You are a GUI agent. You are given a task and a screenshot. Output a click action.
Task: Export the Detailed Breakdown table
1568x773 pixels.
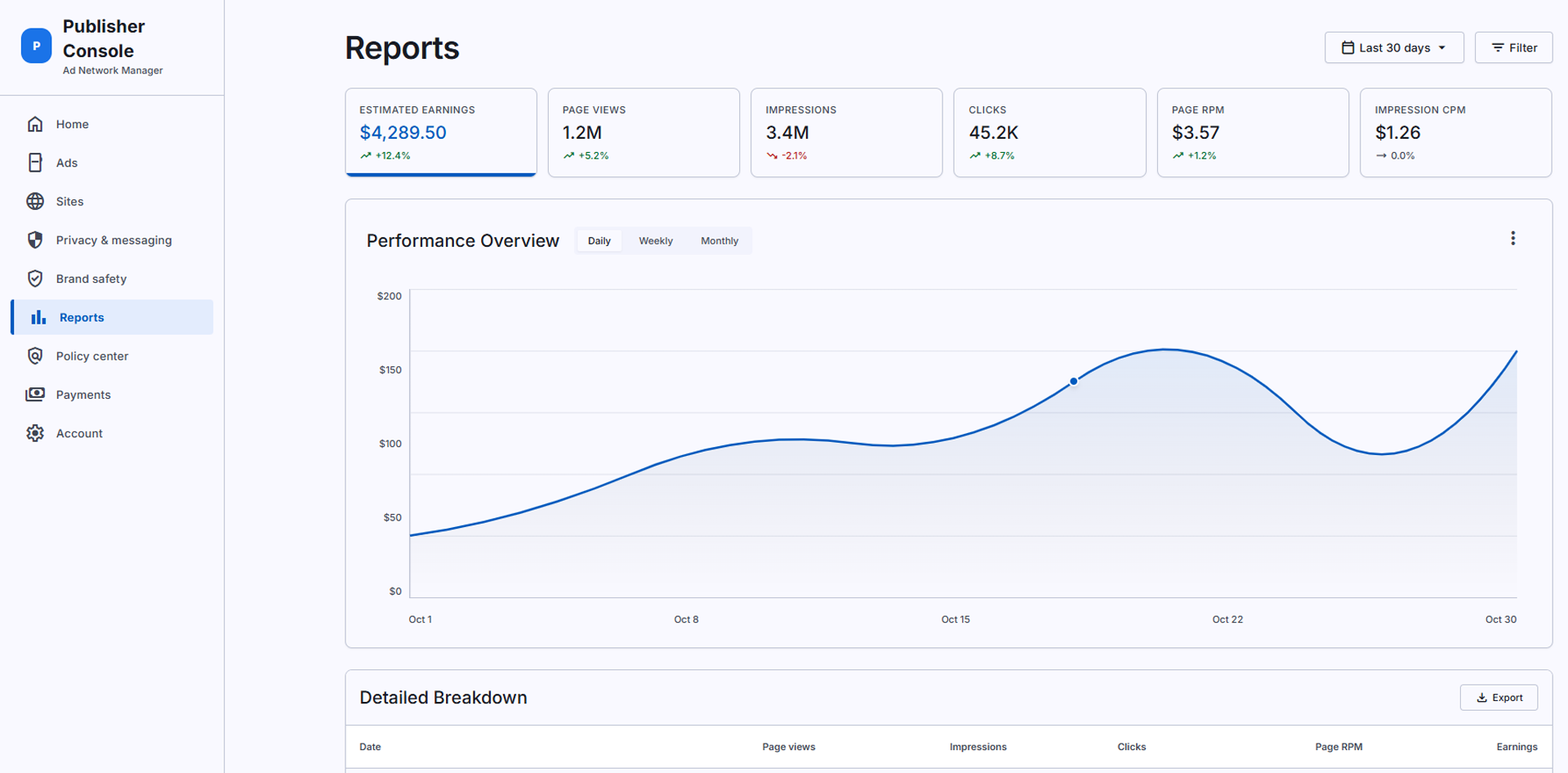(x=1499, y=698)
